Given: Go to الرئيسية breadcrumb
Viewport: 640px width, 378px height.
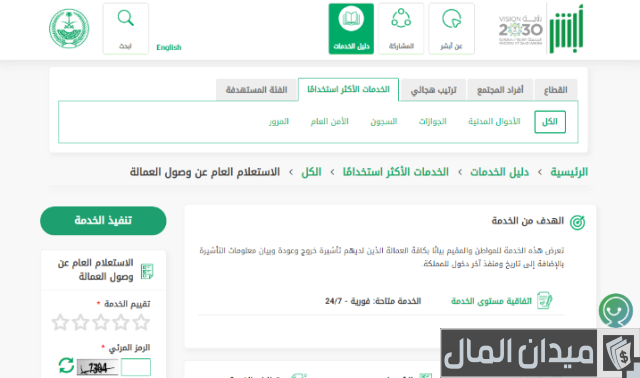Looking at the screenshot, I should [x=569, y=172].
